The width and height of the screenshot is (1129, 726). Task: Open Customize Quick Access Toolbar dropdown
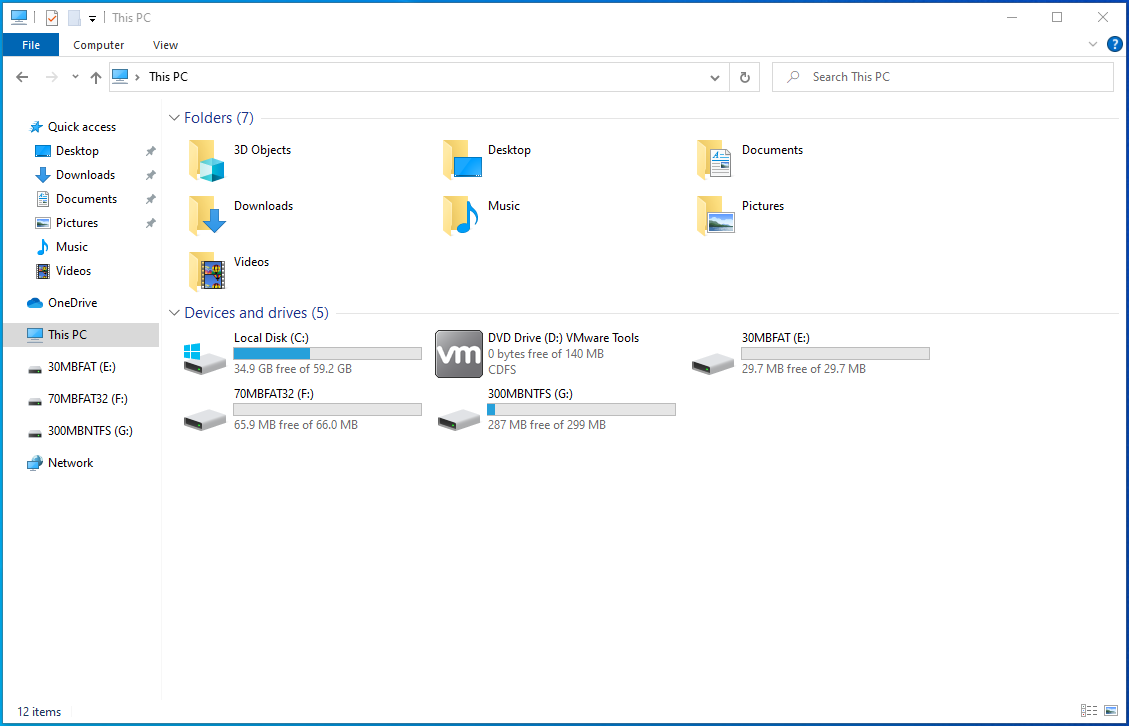pos(92,19)
